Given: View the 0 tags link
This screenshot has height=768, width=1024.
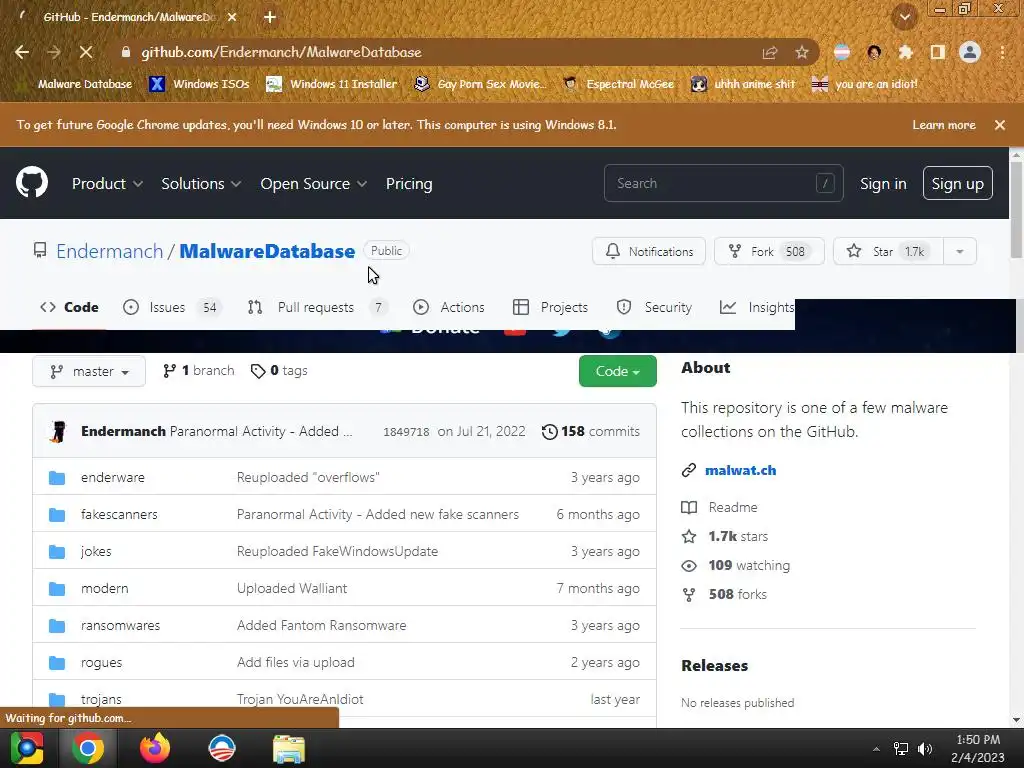Looking at the screenshot, I should (279, 371).
